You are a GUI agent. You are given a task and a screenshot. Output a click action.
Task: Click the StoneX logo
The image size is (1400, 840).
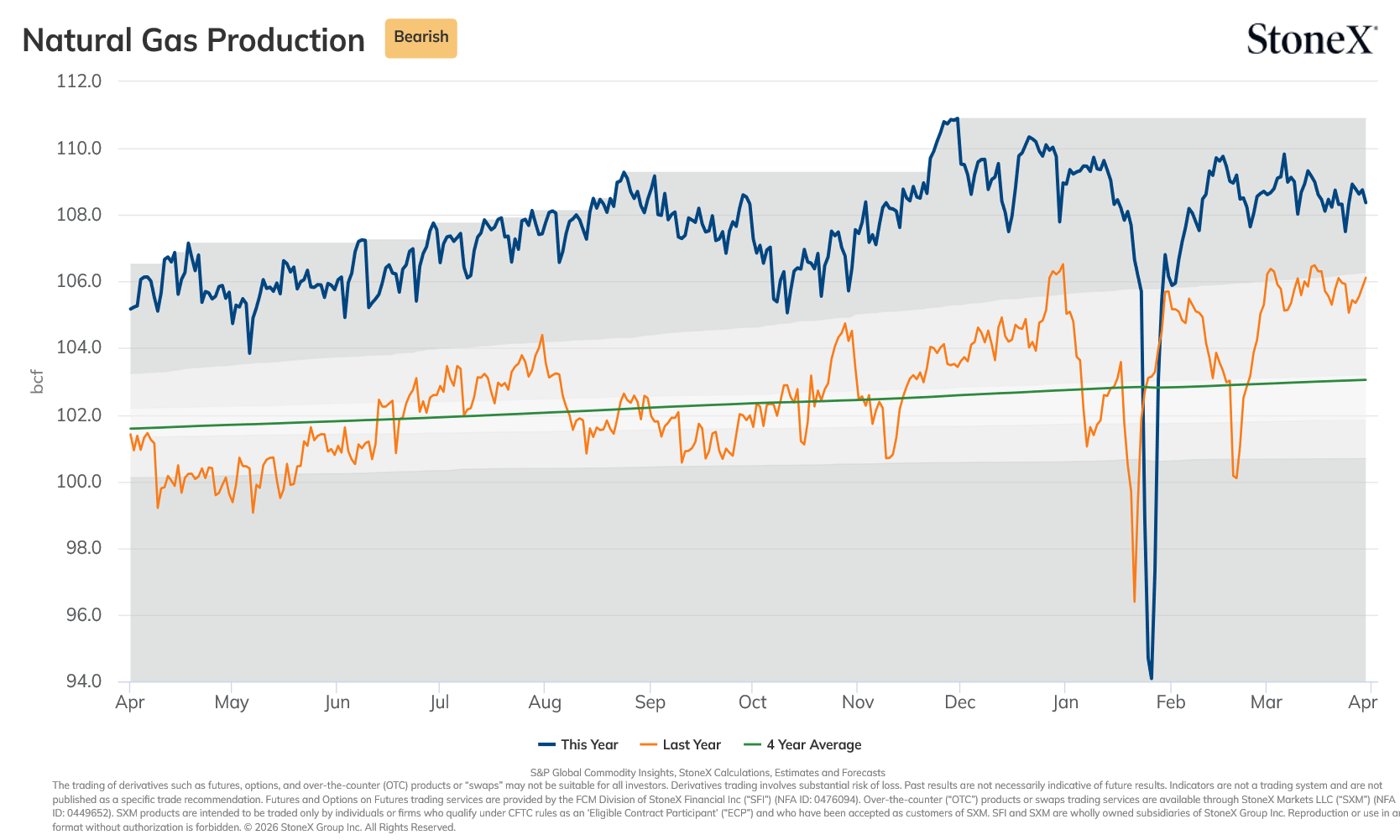coord(1312,39)
